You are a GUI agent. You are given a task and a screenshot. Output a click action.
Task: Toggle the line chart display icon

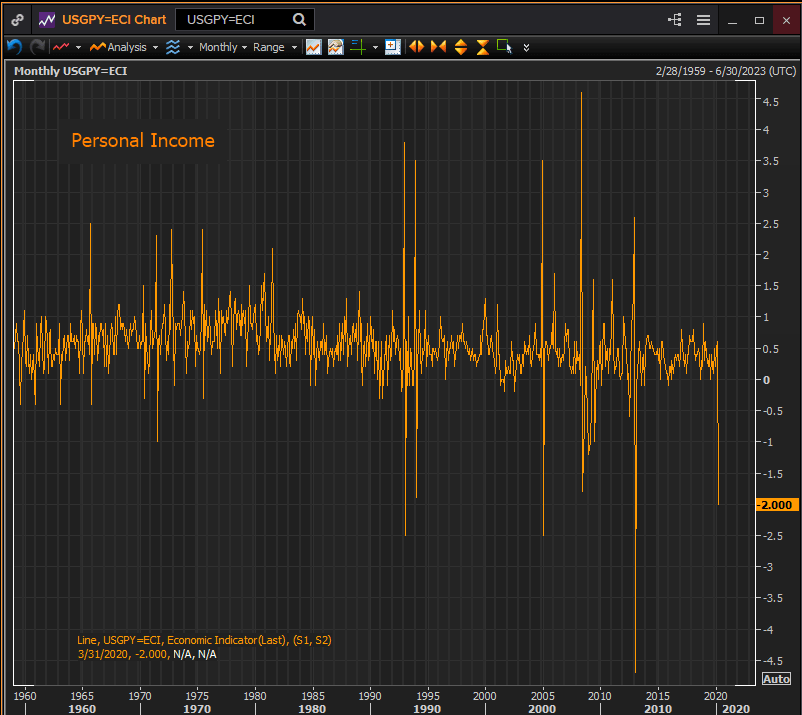coord(314,47)
